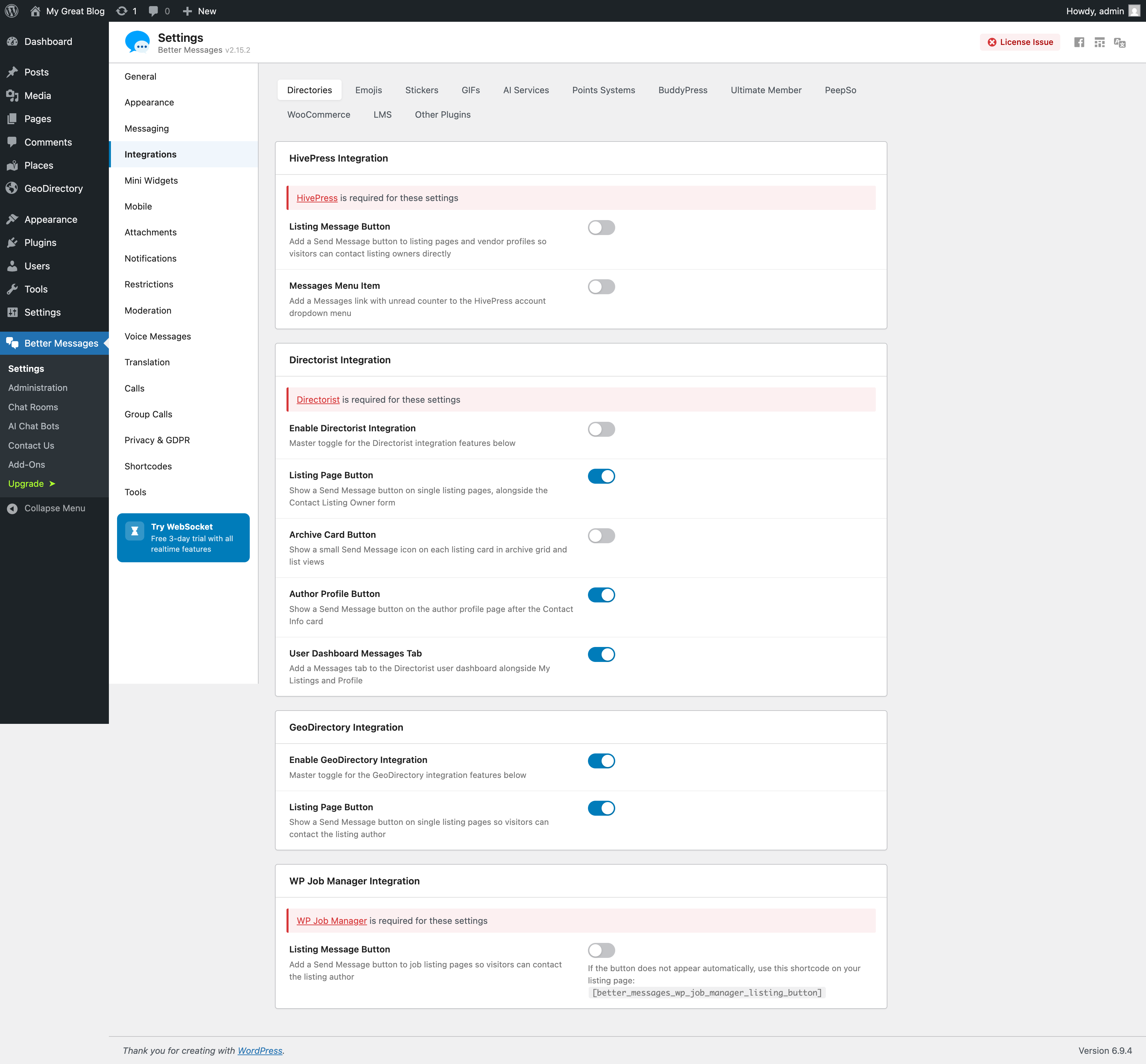Click the Try WebSocket trial banner

(x=183, y=538)
